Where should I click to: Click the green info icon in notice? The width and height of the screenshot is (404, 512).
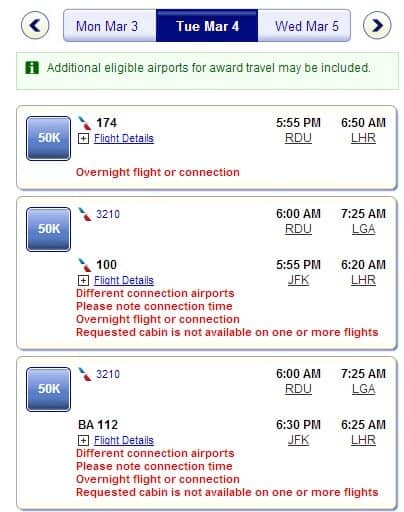click(32, 68)
